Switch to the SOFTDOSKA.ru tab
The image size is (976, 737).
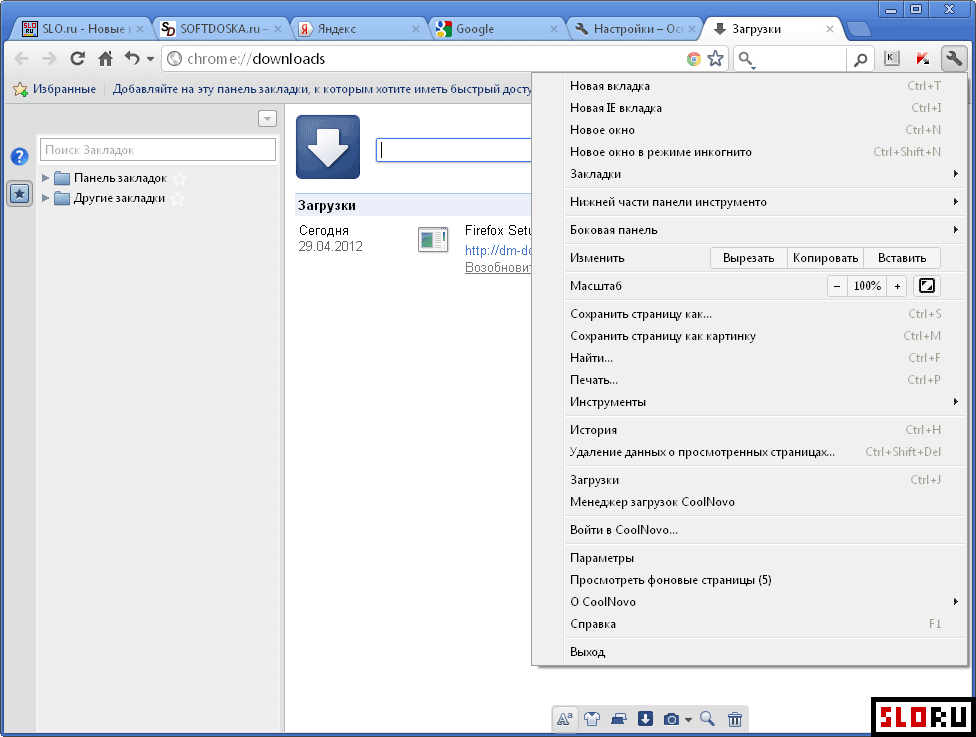[x=220, y=29]
